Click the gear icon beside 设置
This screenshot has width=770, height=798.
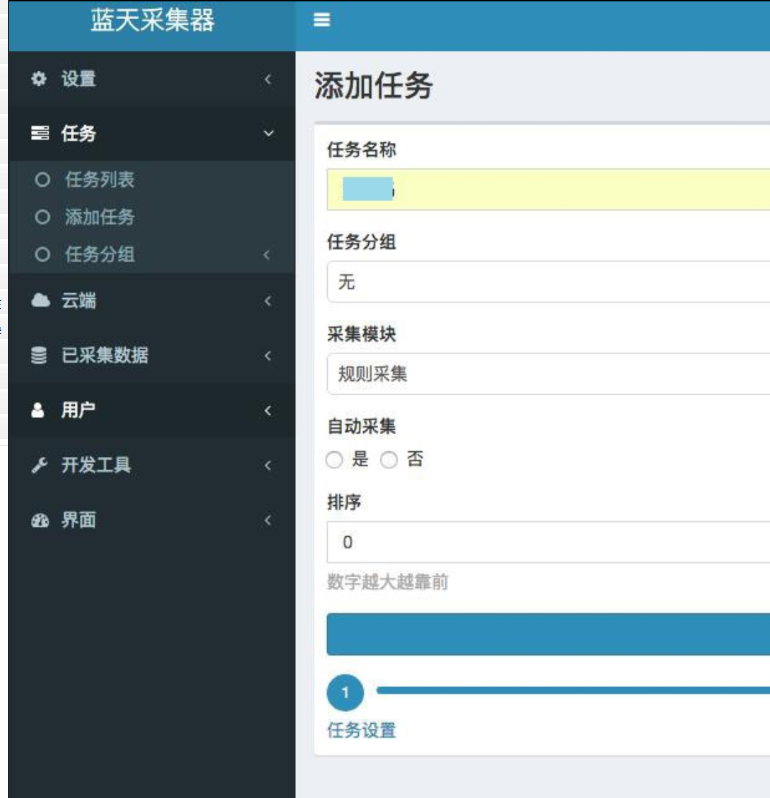coord(39,79)
